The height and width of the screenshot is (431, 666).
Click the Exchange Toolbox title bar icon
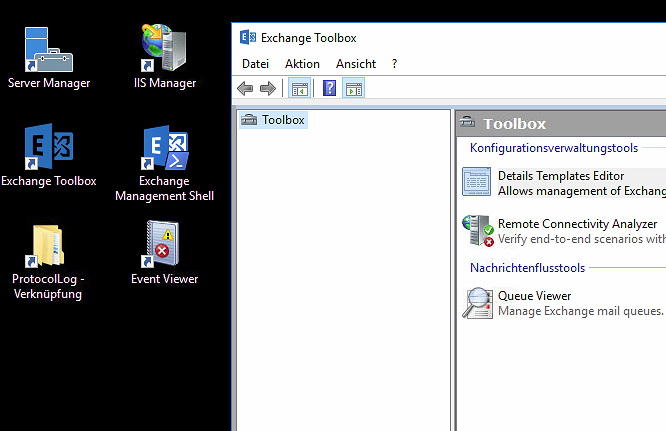pos(248,38)
